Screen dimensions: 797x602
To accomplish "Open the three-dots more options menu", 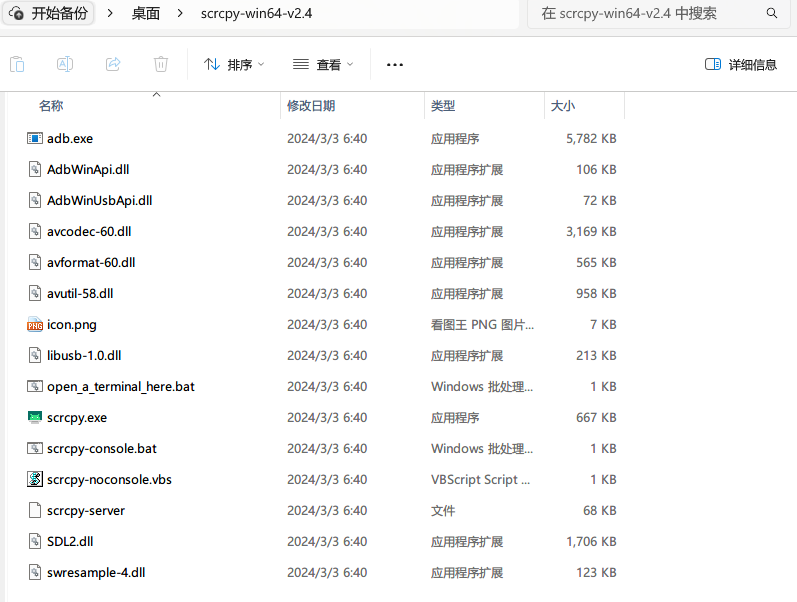I will pos(395,64).
